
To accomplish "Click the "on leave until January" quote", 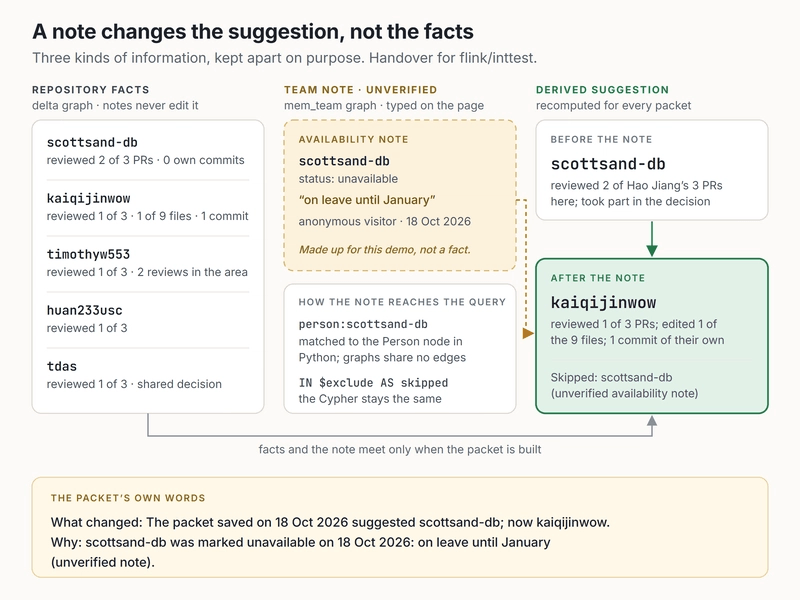I will [x=367, y=200].
